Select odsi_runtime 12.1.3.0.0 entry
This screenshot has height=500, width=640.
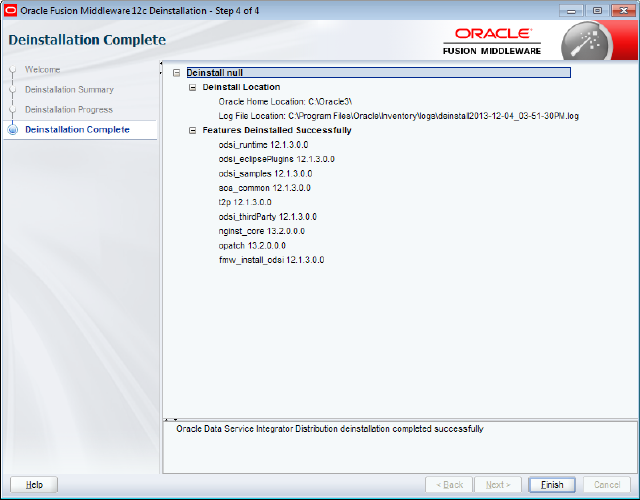point(263,145)
